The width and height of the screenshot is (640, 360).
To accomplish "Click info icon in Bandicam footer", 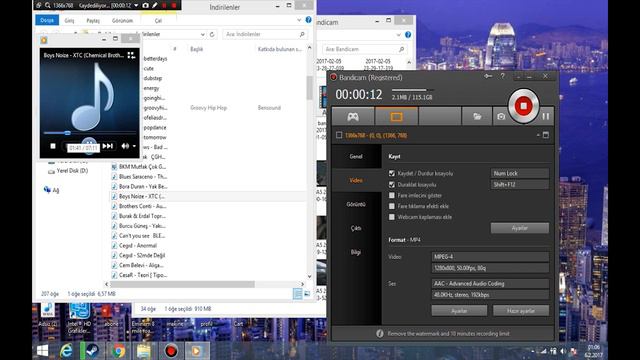I will [x=380, y=333].
